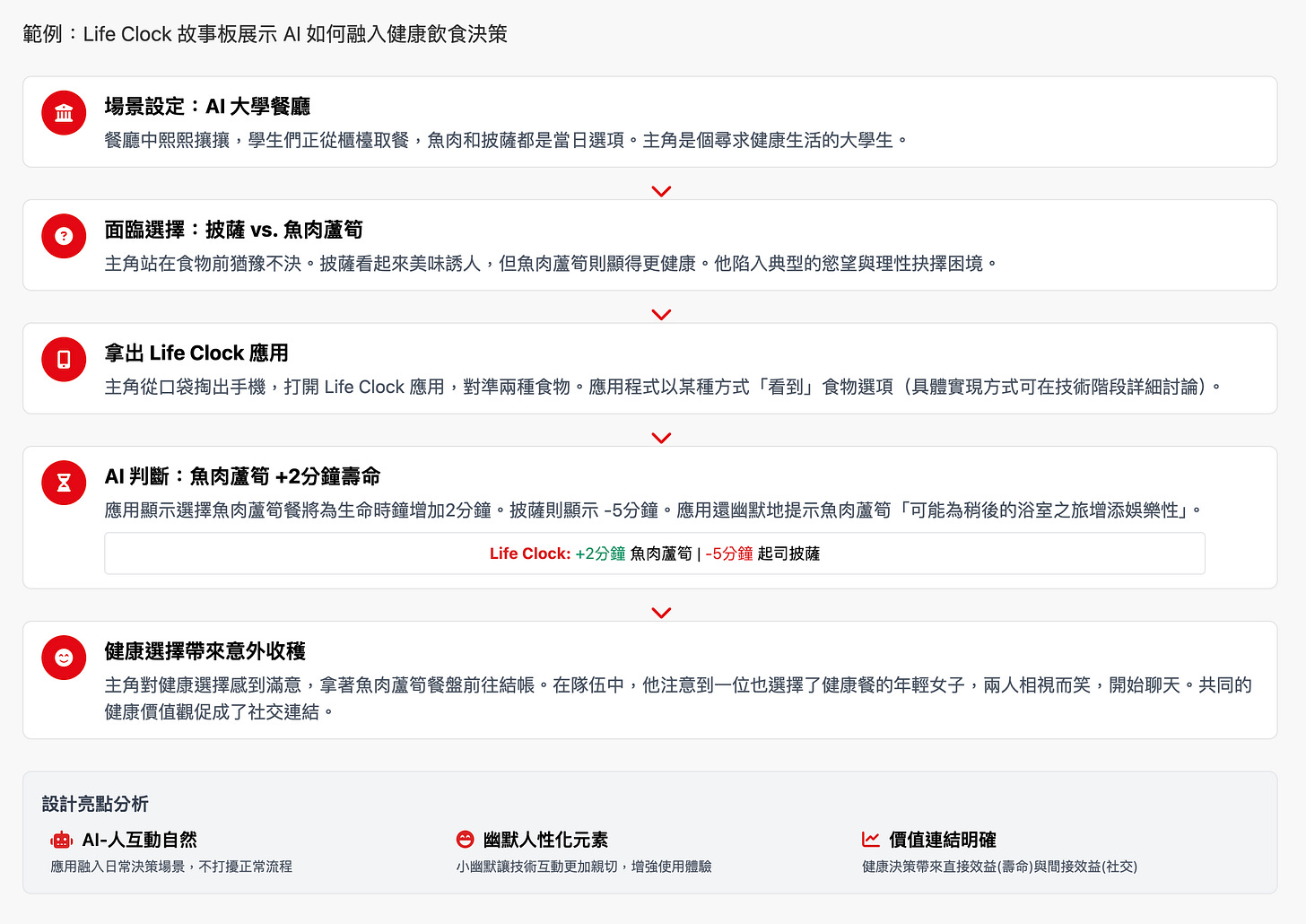
Task: Click the robot icon next to AI-人互動自然
Action: (61, 840)
